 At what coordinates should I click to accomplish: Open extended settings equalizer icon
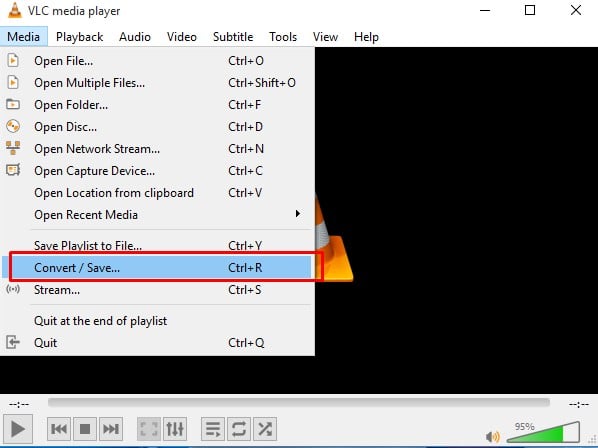(175, 429)
